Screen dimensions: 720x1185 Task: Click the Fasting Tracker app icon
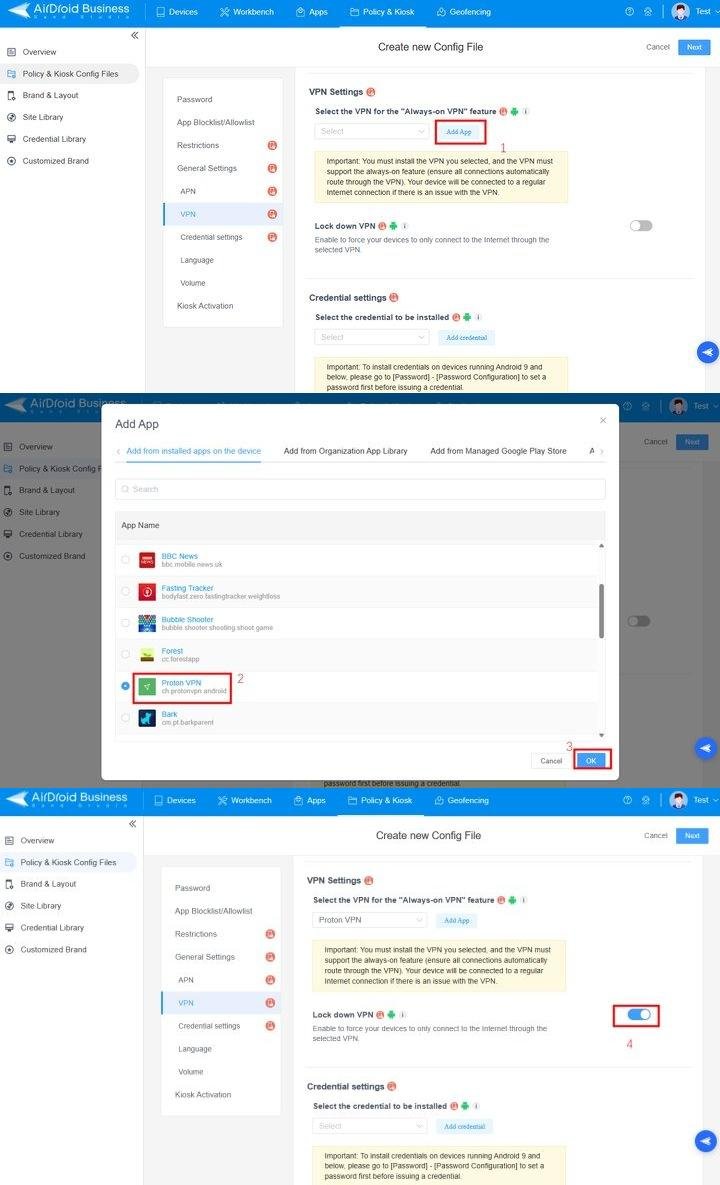click(147, 592)
